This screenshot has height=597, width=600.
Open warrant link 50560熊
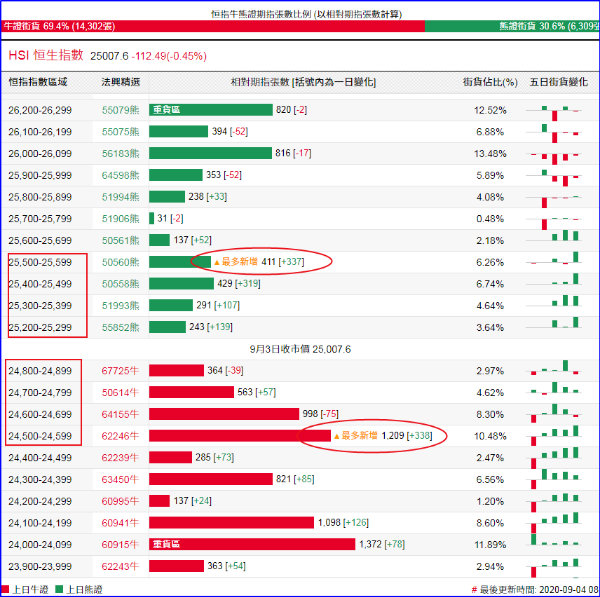pos(120,263)
